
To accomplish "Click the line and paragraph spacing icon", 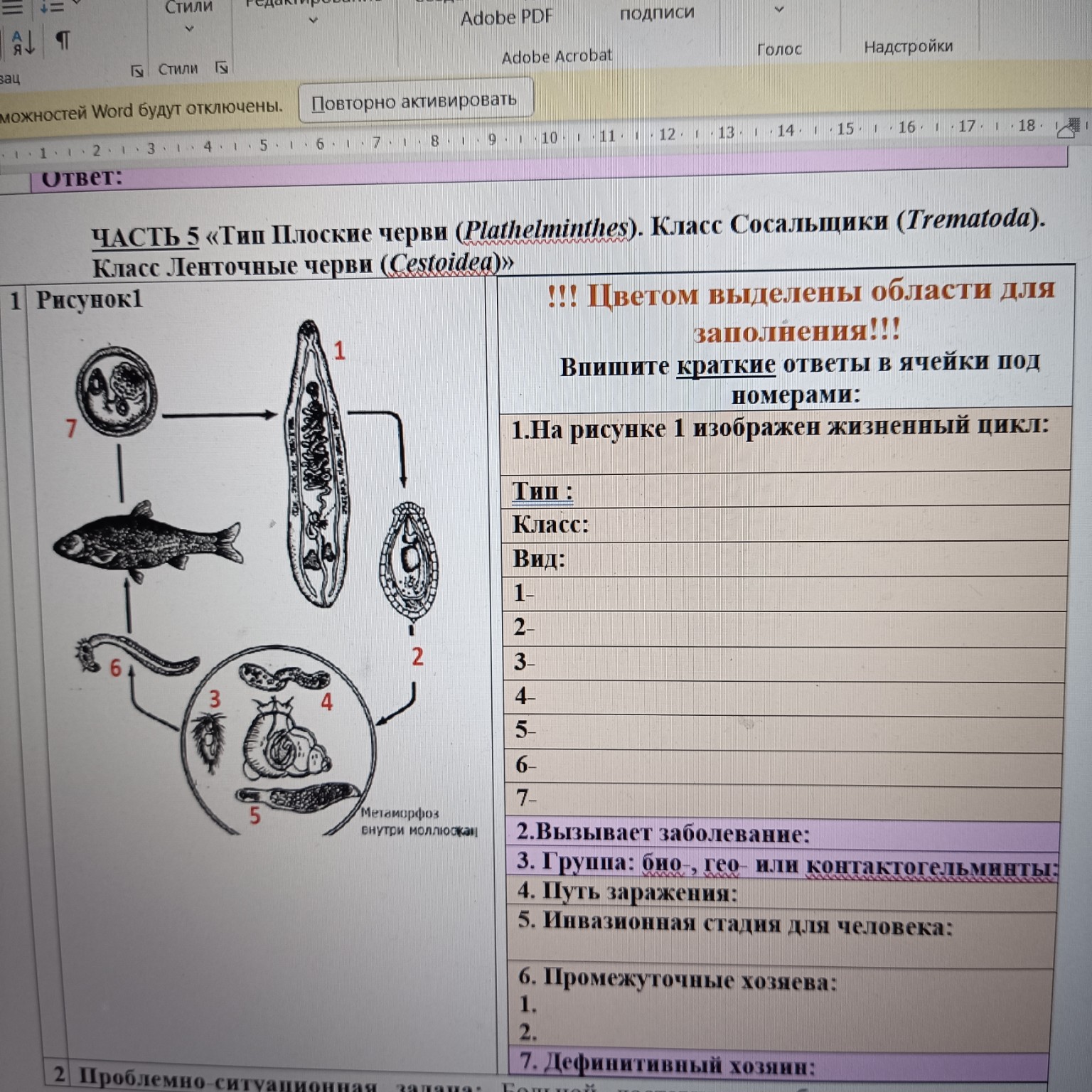I will [x=53, y=7].
